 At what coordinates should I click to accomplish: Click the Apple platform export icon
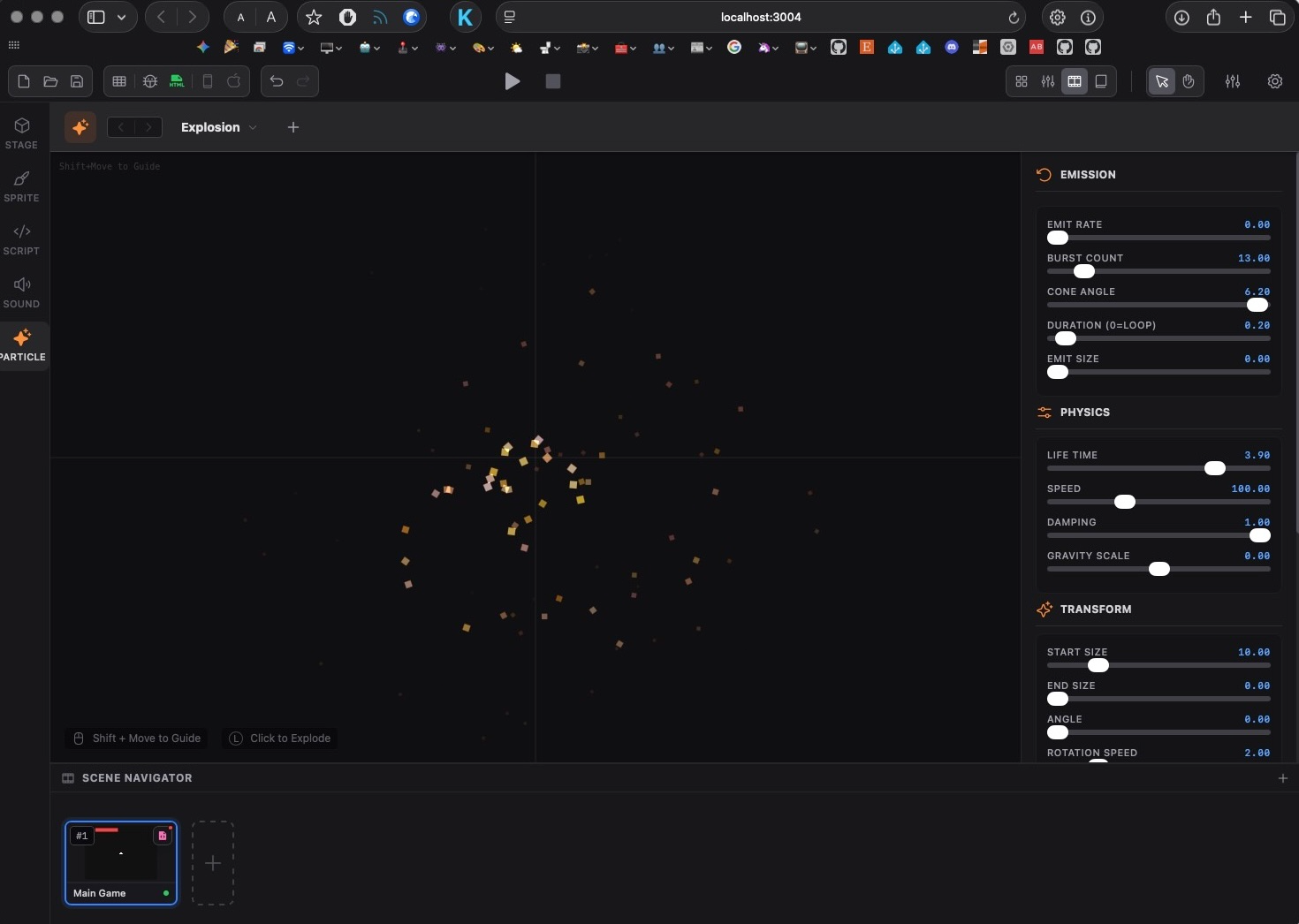(x=234, y=81)
